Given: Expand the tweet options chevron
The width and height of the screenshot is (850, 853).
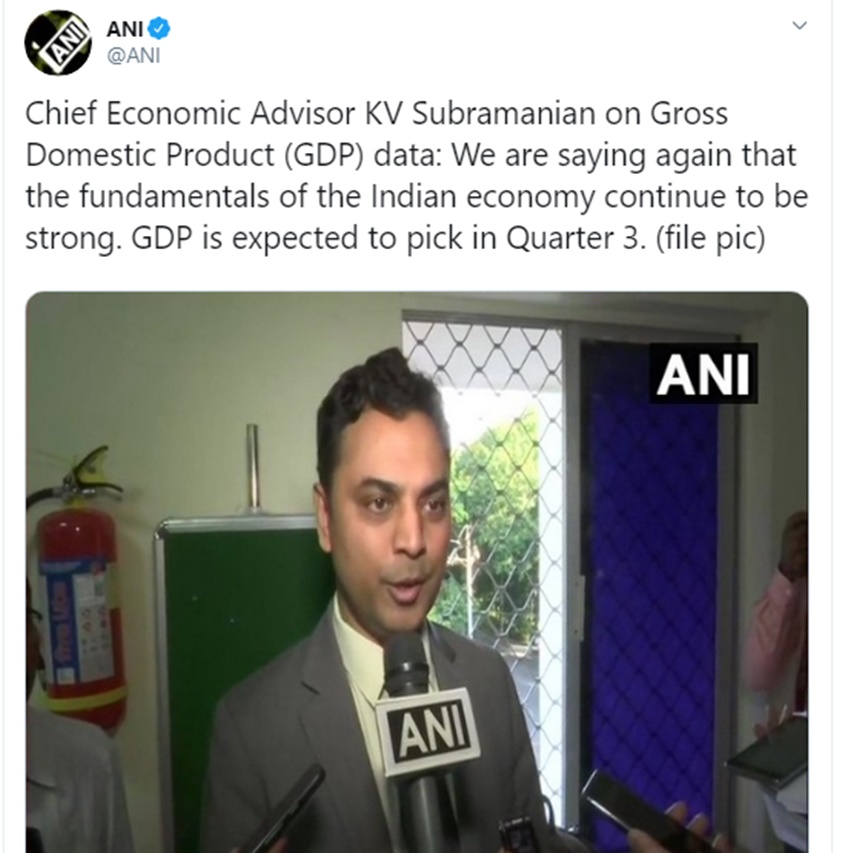Looking at the screenshot, I should pos(799,26).
